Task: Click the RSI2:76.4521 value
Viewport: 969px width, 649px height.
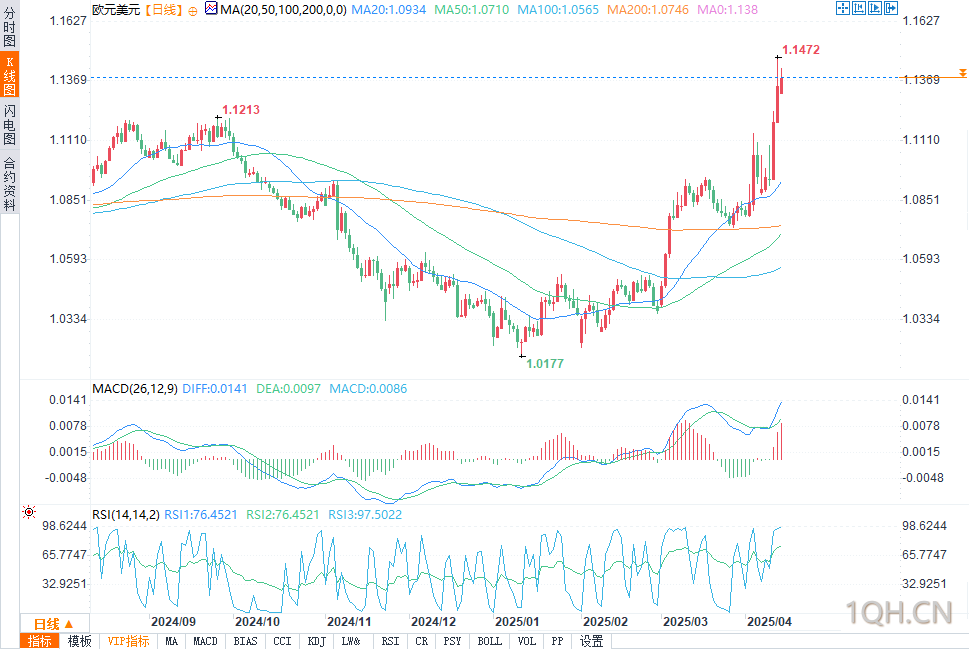Action: (282, 514)
